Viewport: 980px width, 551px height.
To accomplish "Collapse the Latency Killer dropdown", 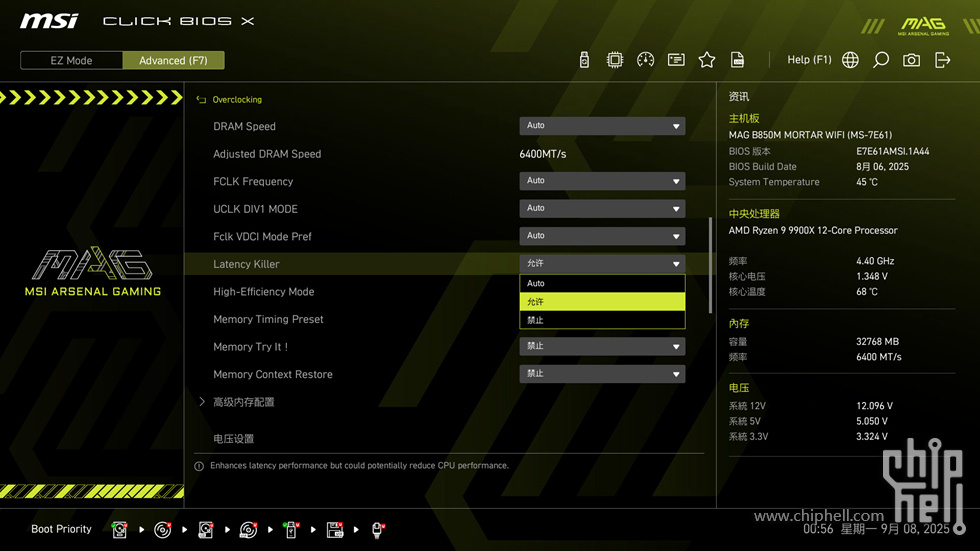I will click(602, 264).
